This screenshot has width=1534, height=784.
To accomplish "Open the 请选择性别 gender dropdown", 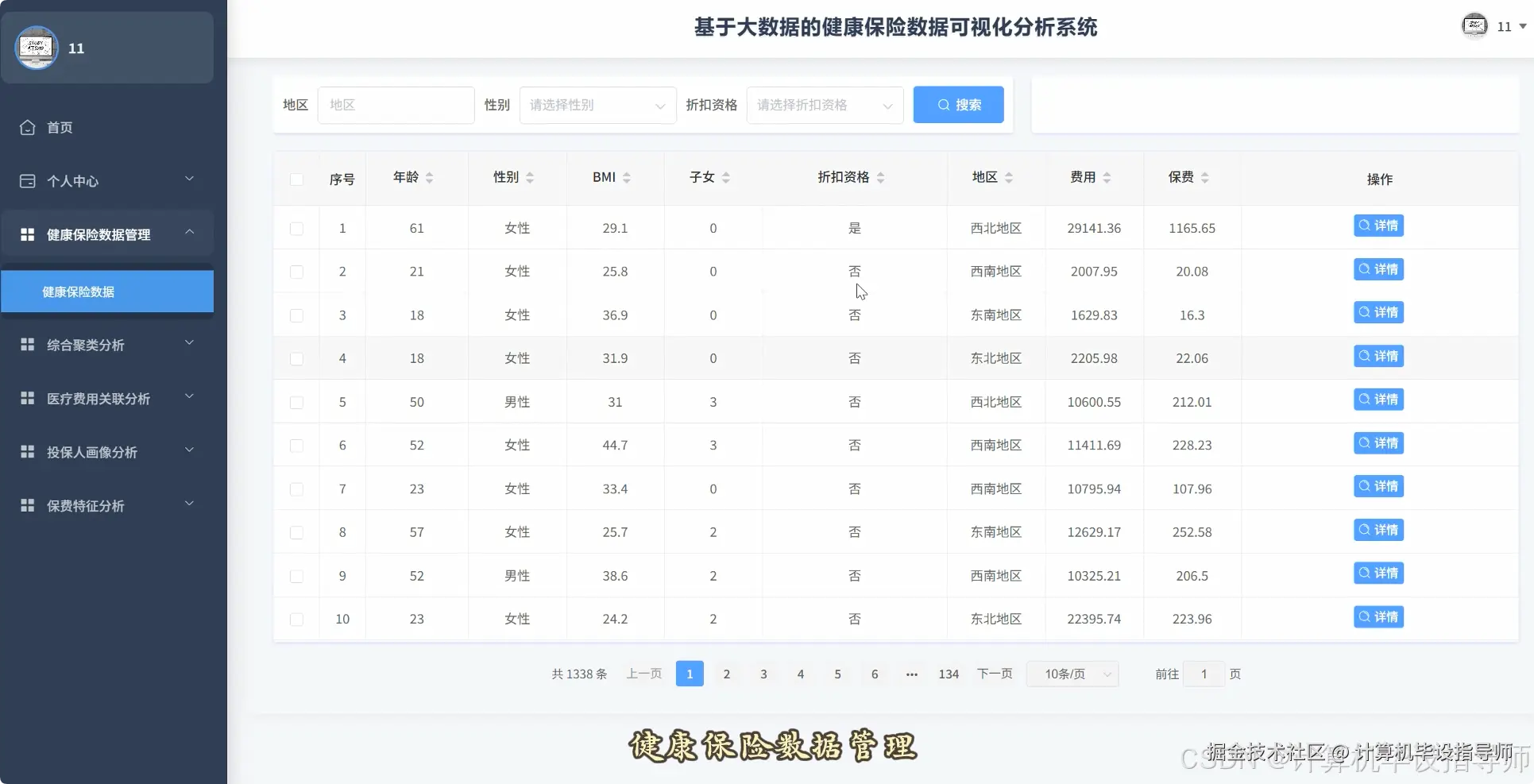I will 597,104.
